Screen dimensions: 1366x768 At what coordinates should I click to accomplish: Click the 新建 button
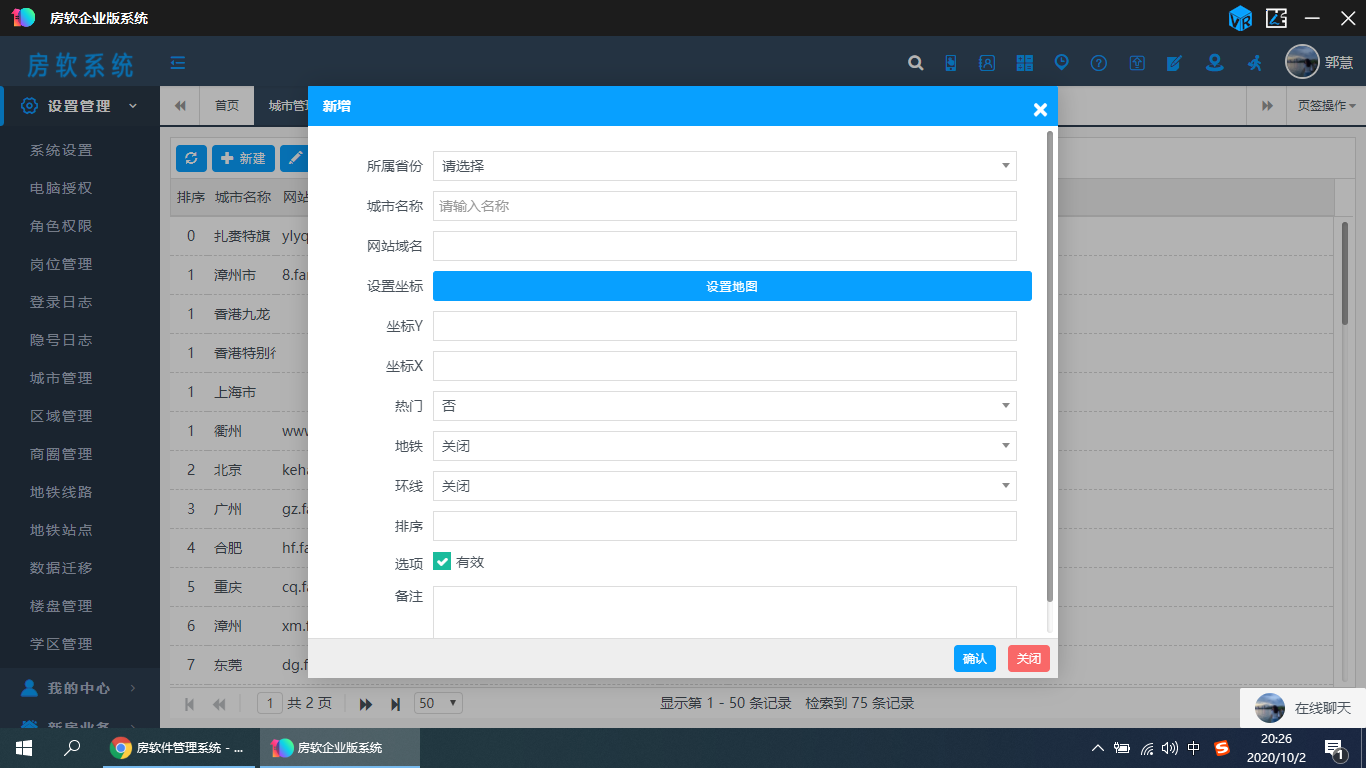pyautogui.click(x=243, y=158)
